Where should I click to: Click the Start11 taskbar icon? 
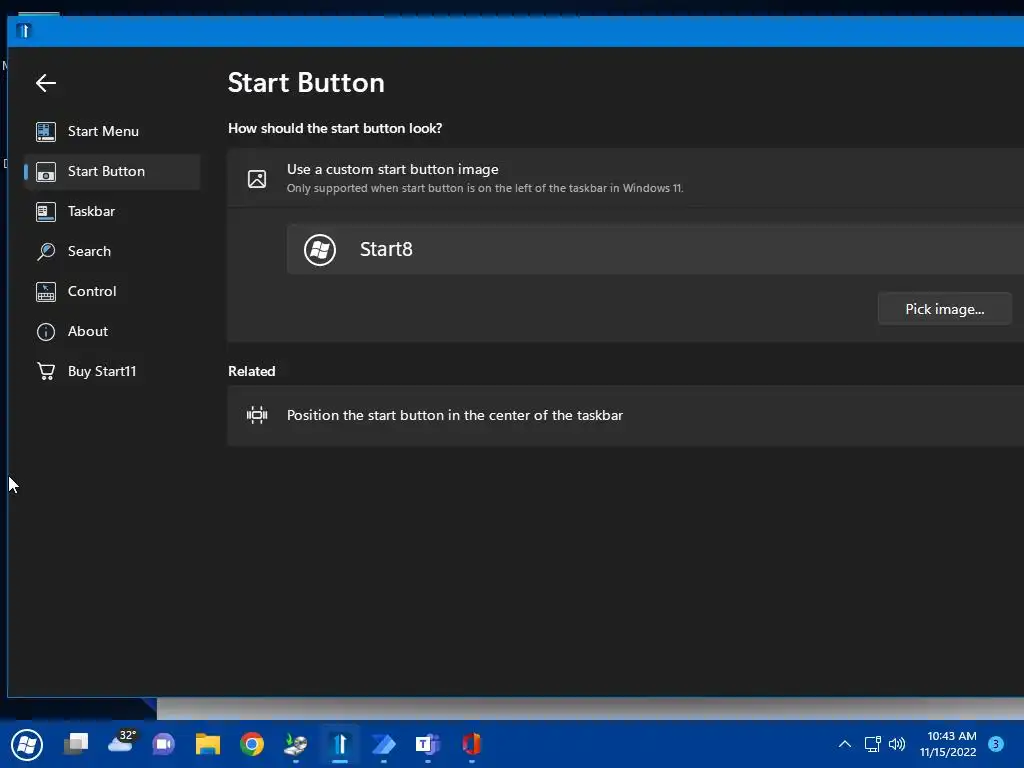point(340,744)
